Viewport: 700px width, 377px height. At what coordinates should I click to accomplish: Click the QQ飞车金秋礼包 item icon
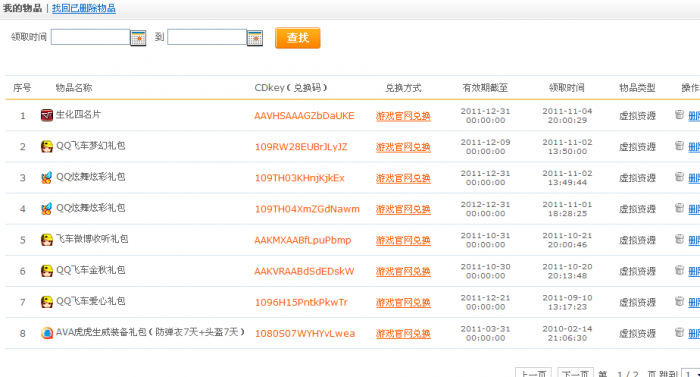point(46,271)
